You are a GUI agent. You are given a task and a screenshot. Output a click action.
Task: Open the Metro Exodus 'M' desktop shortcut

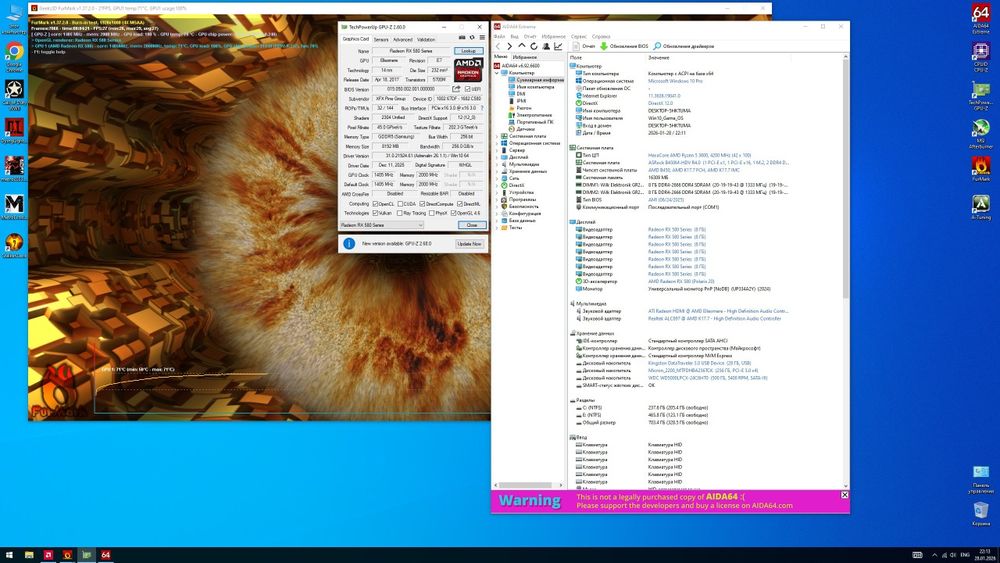coord(14,207)
